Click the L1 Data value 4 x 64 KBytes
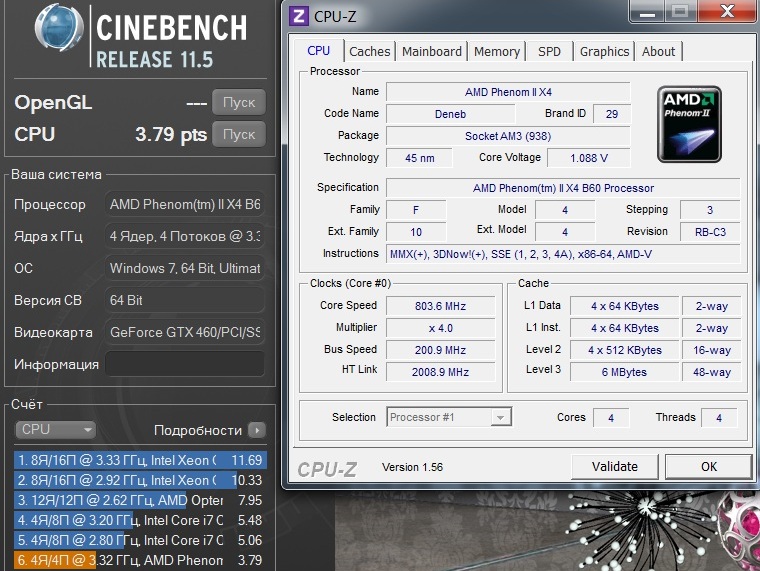 [x=624, y=306]
